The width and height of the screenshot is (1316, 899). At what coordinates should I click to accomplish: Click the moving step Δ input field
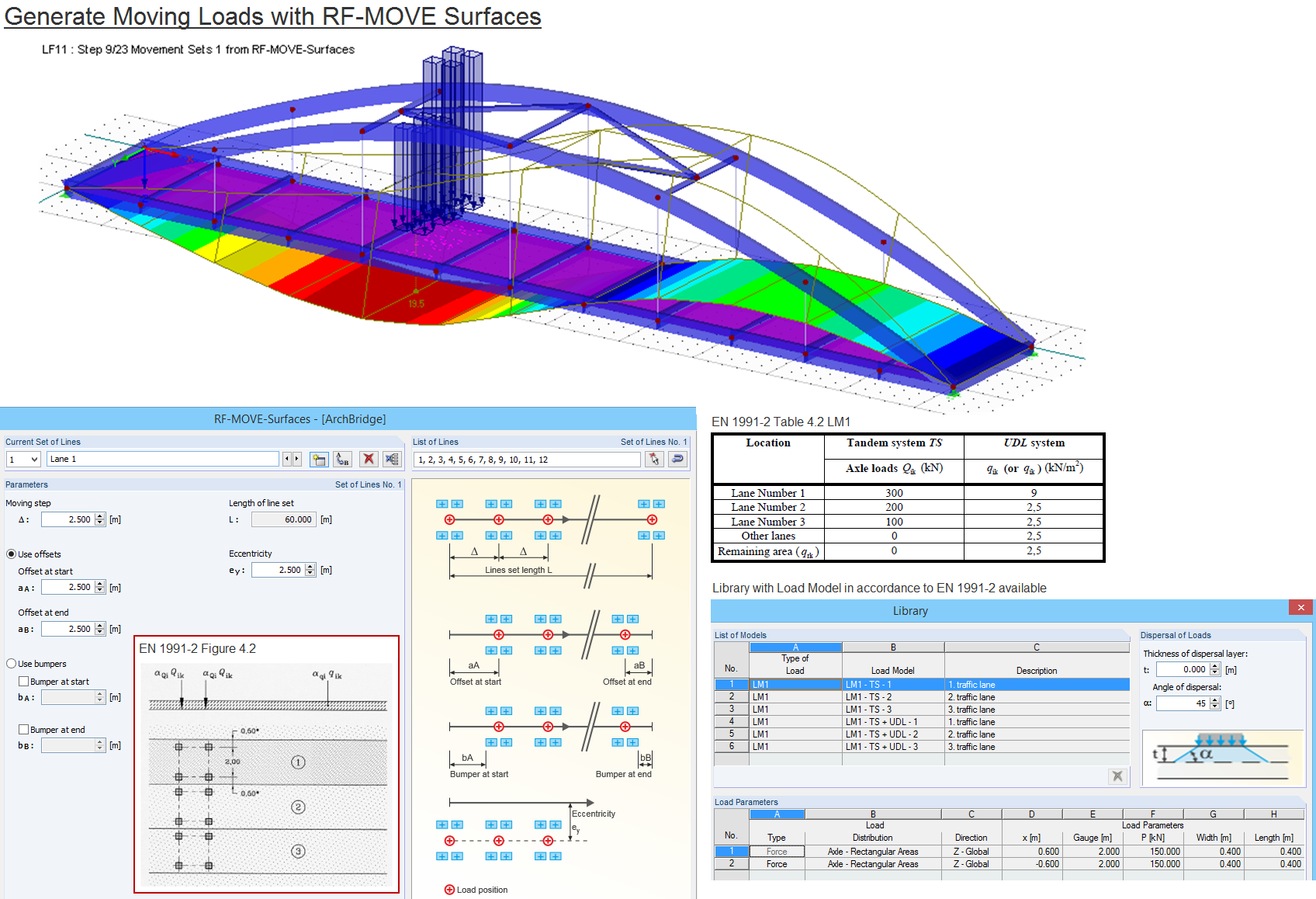click(x=68, y=519)
